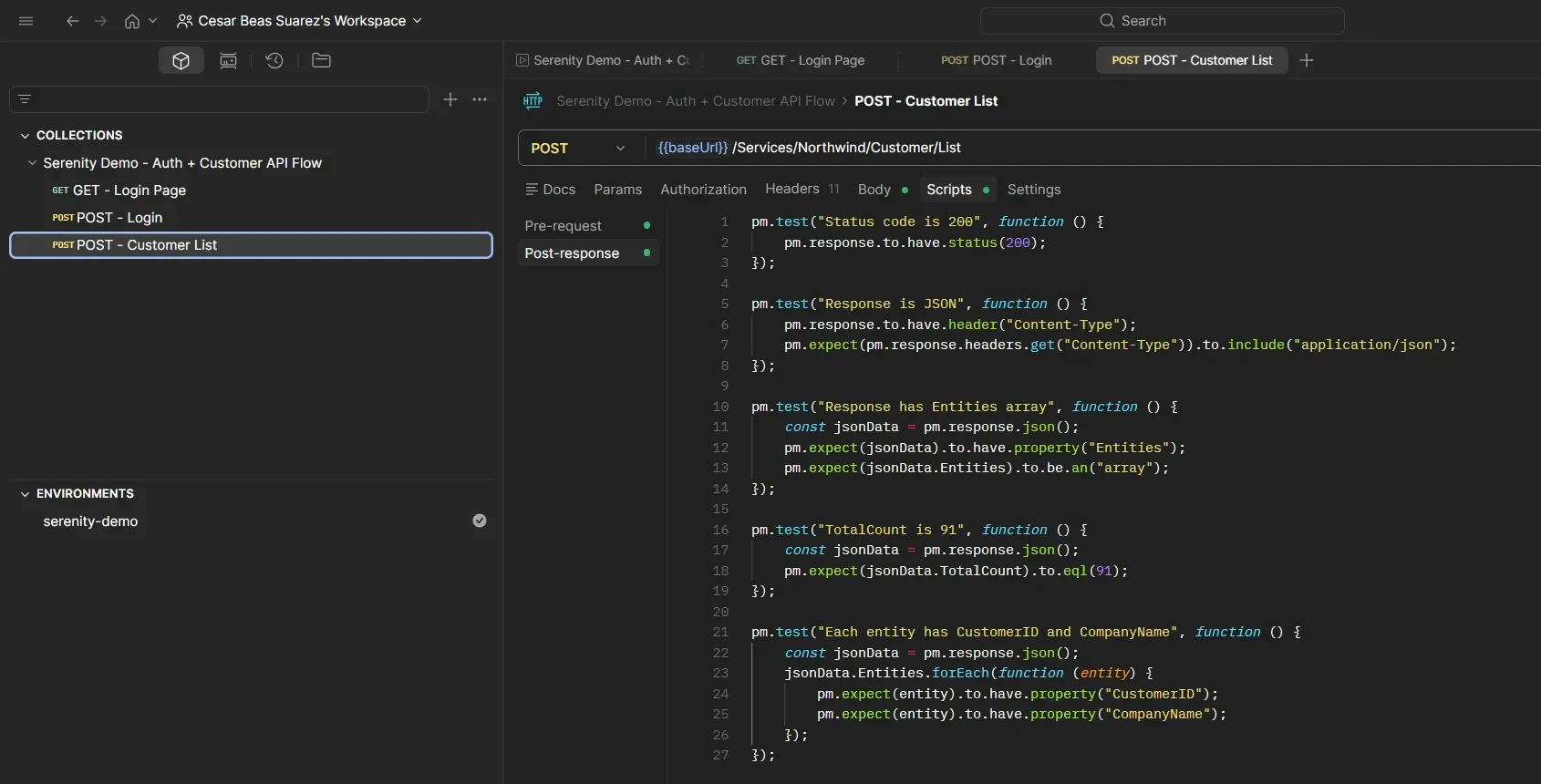Image resolution: width=1541 pixels, height=784 pixels.
Task: Open the Params tab
Action: click(x=618, y=190)
